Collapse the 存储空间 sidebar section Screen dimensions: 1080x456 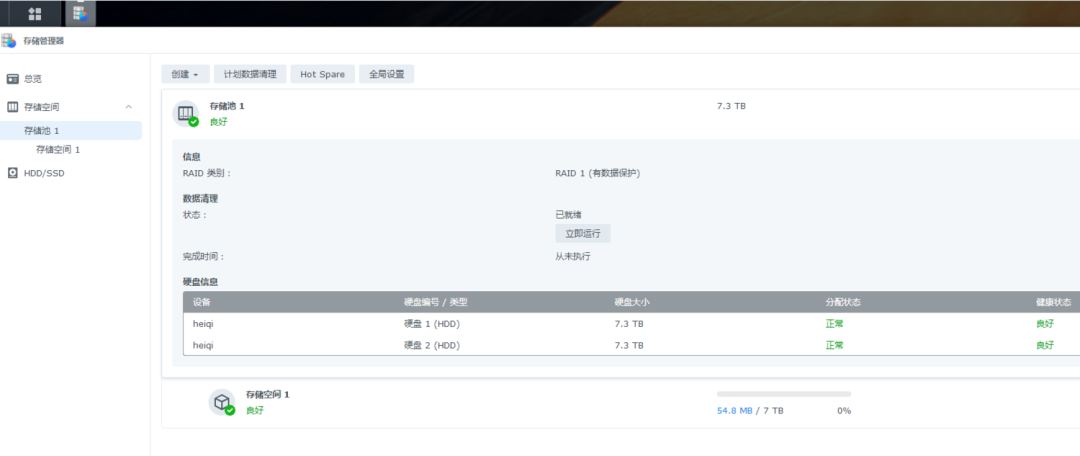[x=128, y=107]
